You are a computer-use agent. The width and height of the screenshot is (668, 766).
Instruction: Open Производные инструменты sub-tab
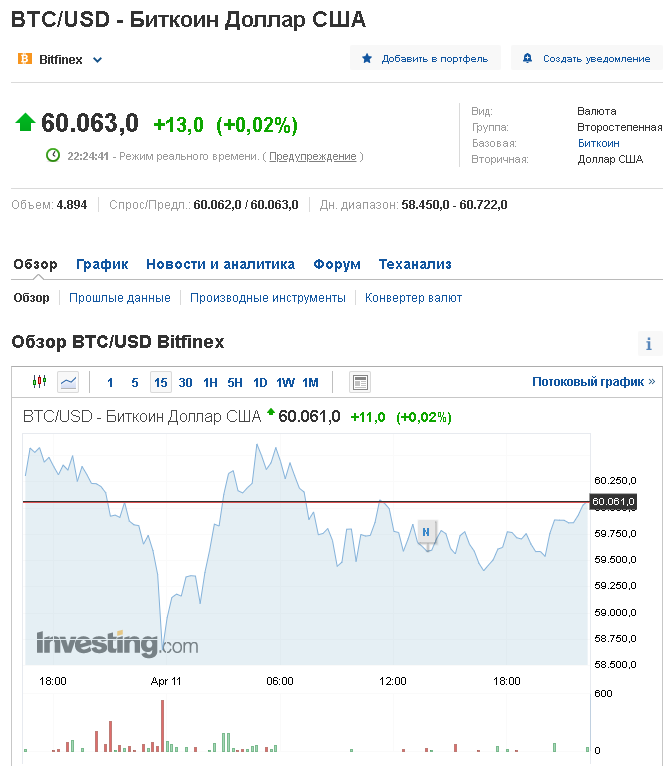pyautogui.click(x=268, y=298)
